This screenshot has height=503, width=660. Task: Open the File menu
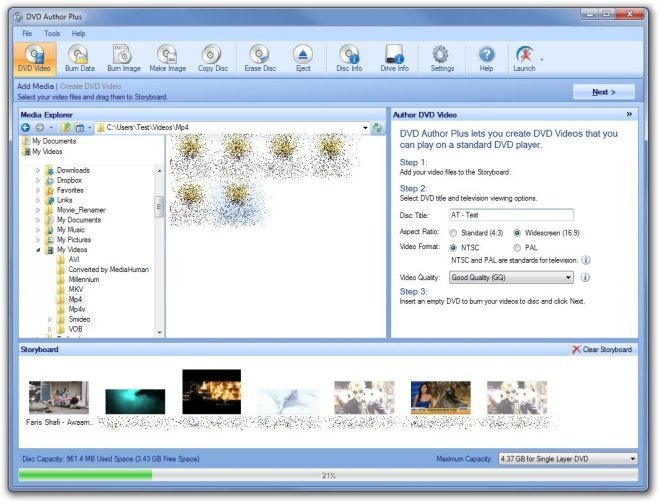click(x=27, y=33)
